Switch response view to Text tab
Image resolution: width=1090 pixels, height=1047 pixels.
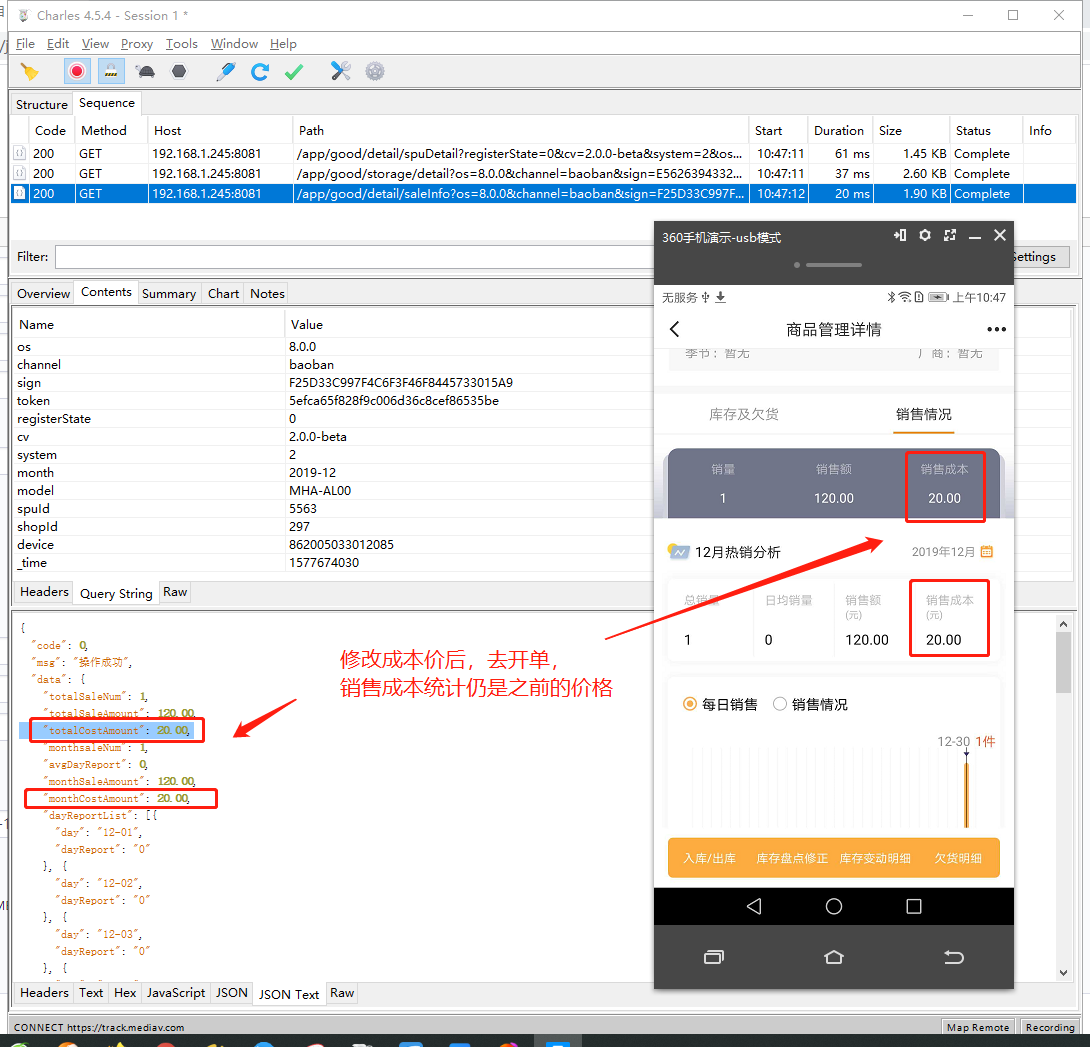(91, 993)
